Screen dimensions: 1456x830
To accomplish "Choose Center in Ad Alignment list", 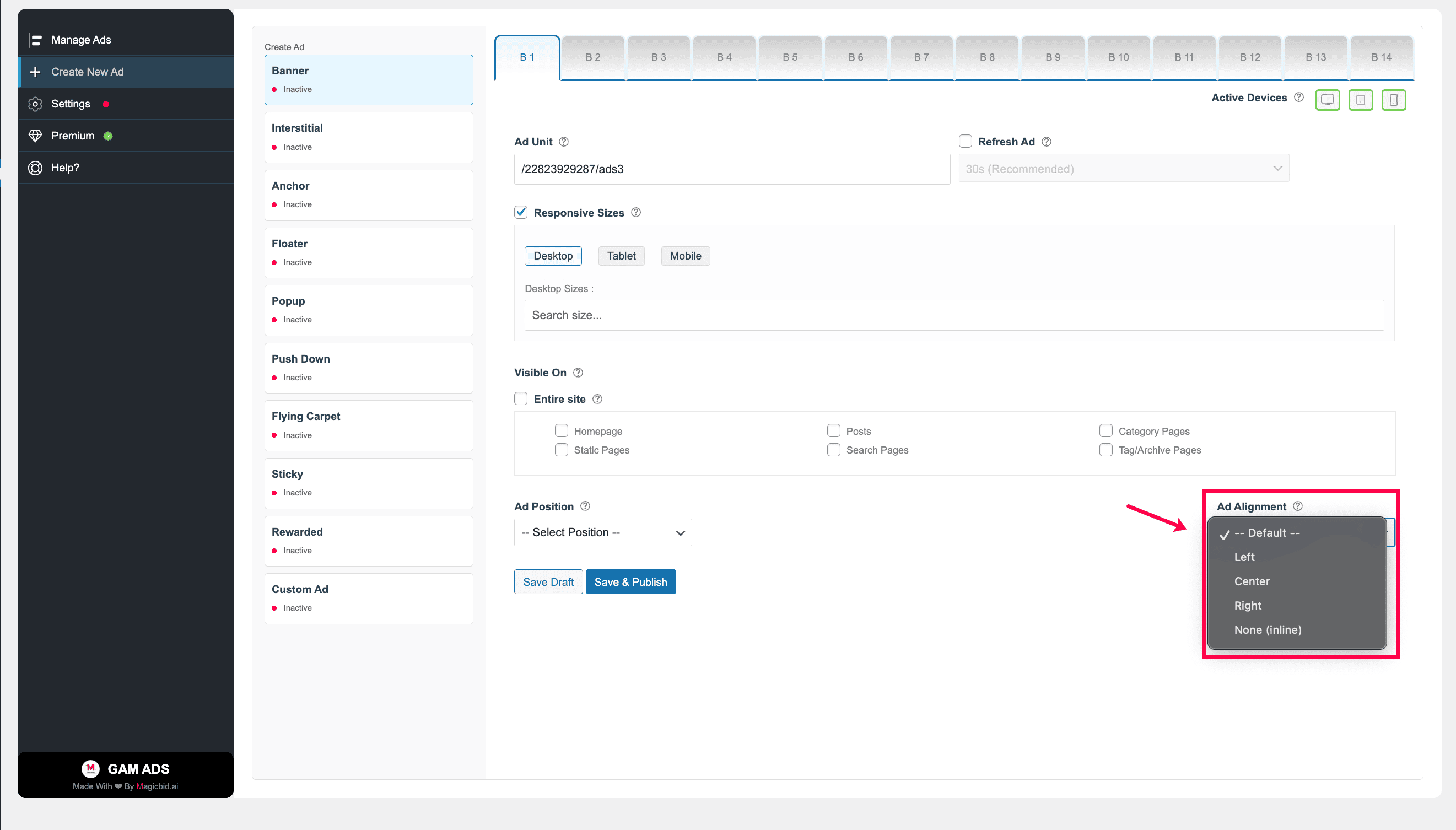I will 1252,581.
